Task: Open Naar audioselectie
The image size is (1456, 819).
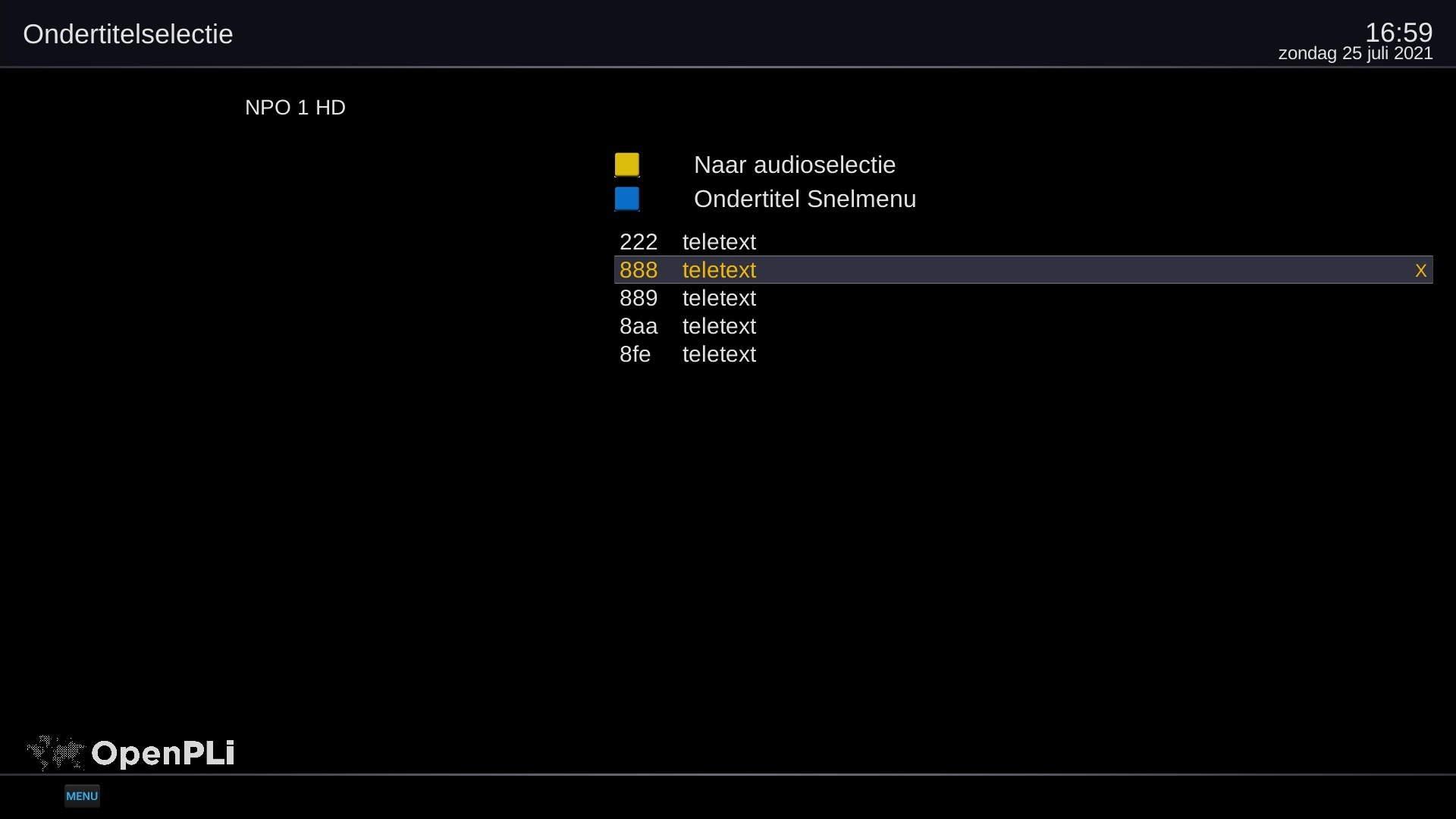Action: coord(794,165)
